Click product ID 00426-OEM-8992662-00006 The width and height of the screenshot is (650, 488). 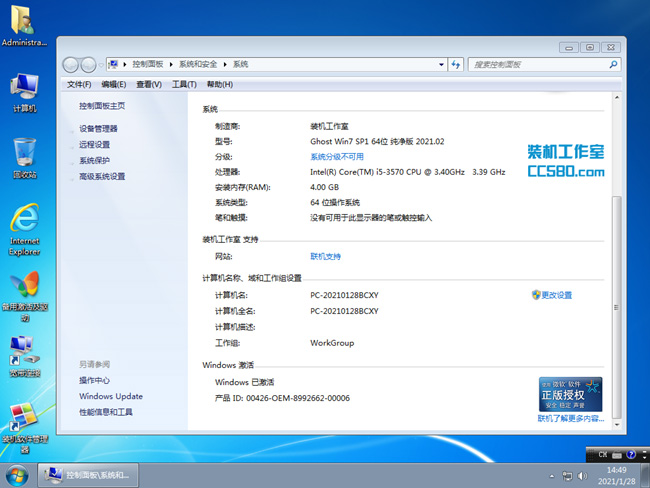298,398
